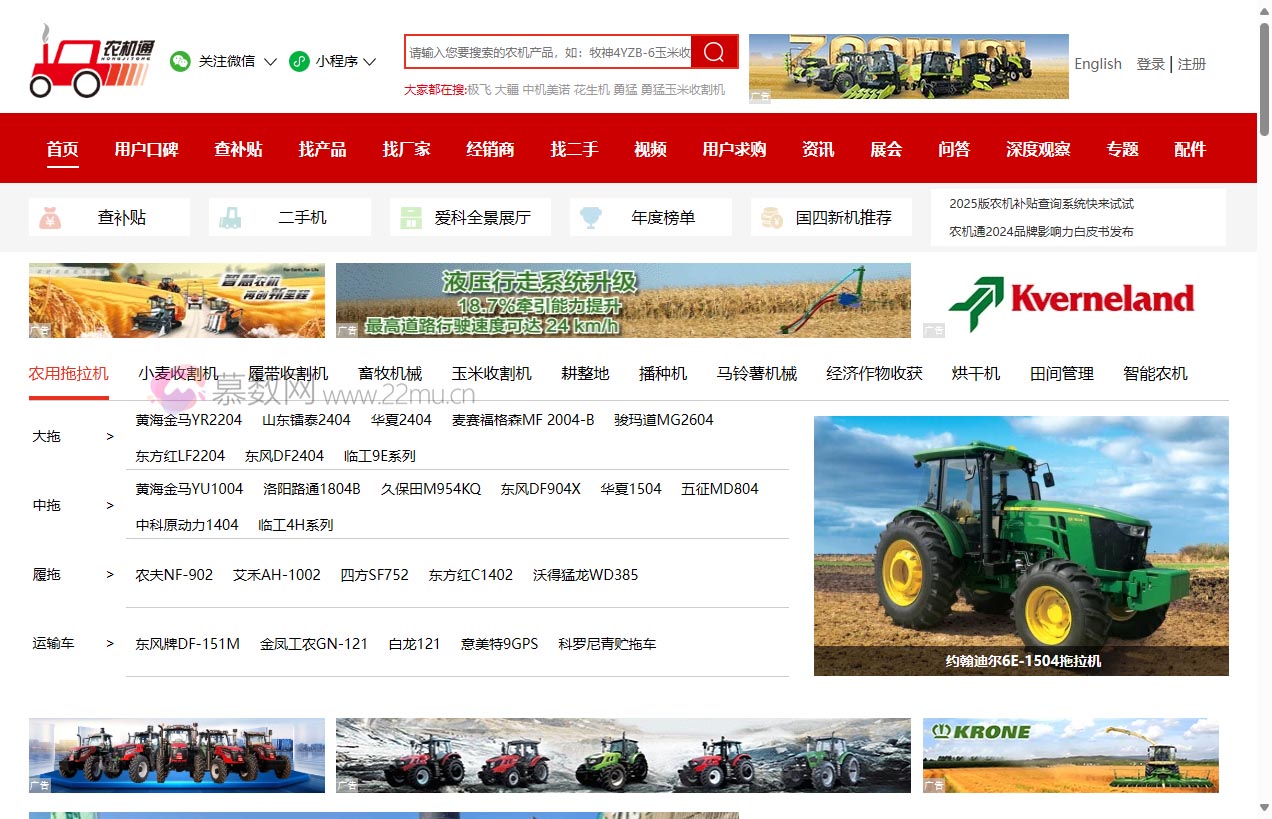Expand the 大拖 tractor category
The height and width of the screenshot is (819, 1272).
[110, 436]
